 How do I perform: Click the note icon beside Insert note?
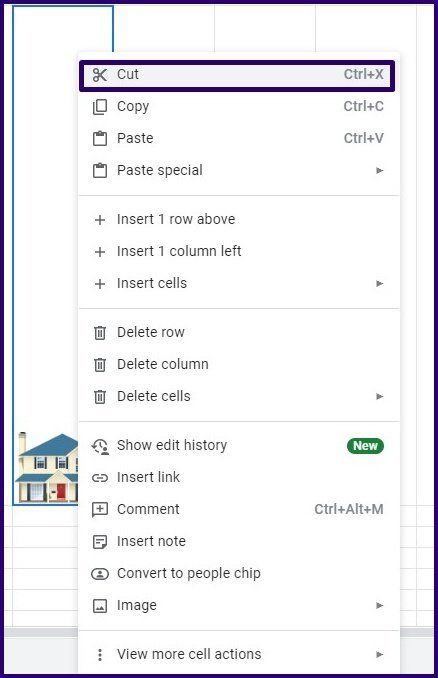pos(100,542)
